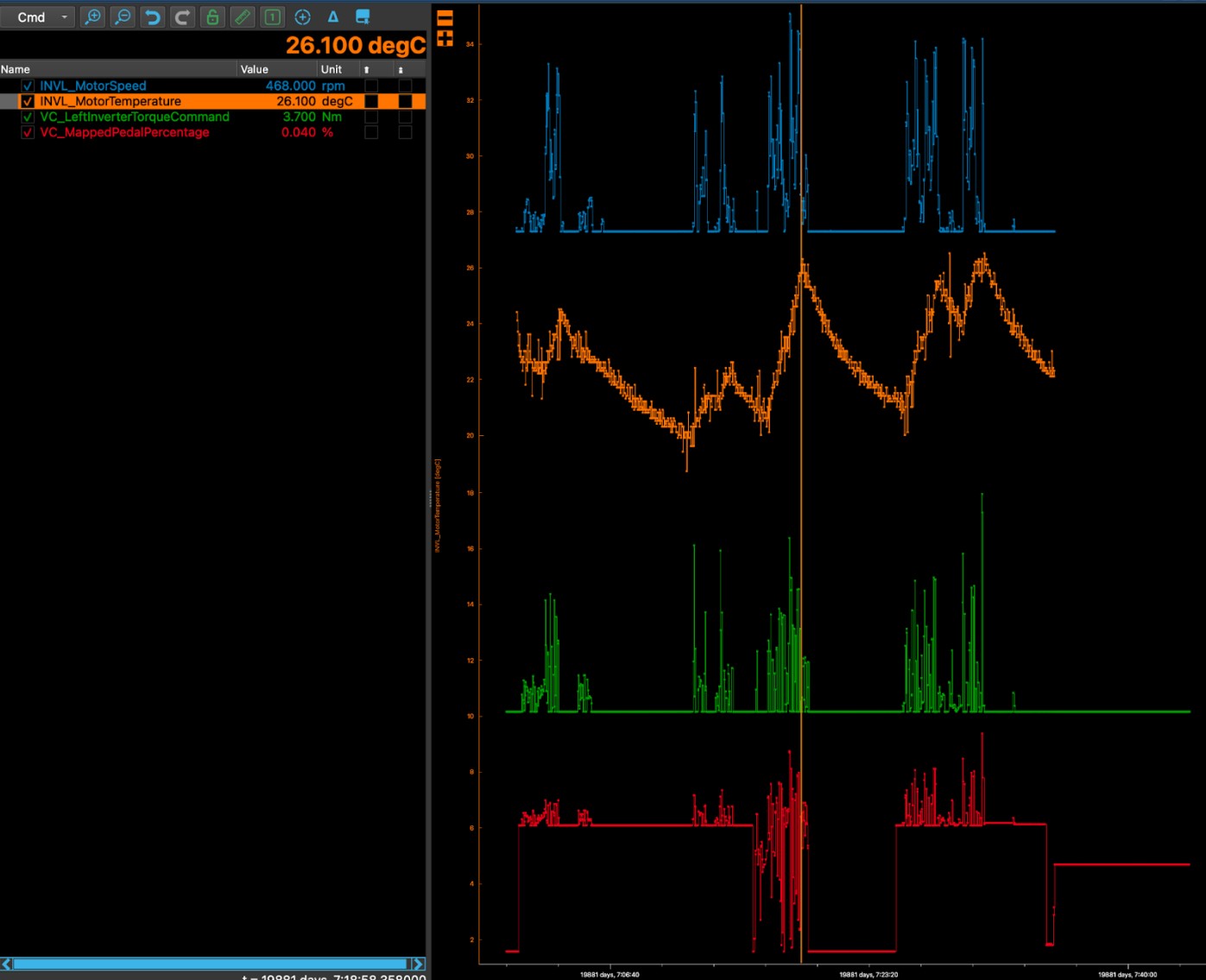1206x980 pixels.
Task: Tick second marker checkbox for INVL_MotorSpeed
Action: [405, 85]
